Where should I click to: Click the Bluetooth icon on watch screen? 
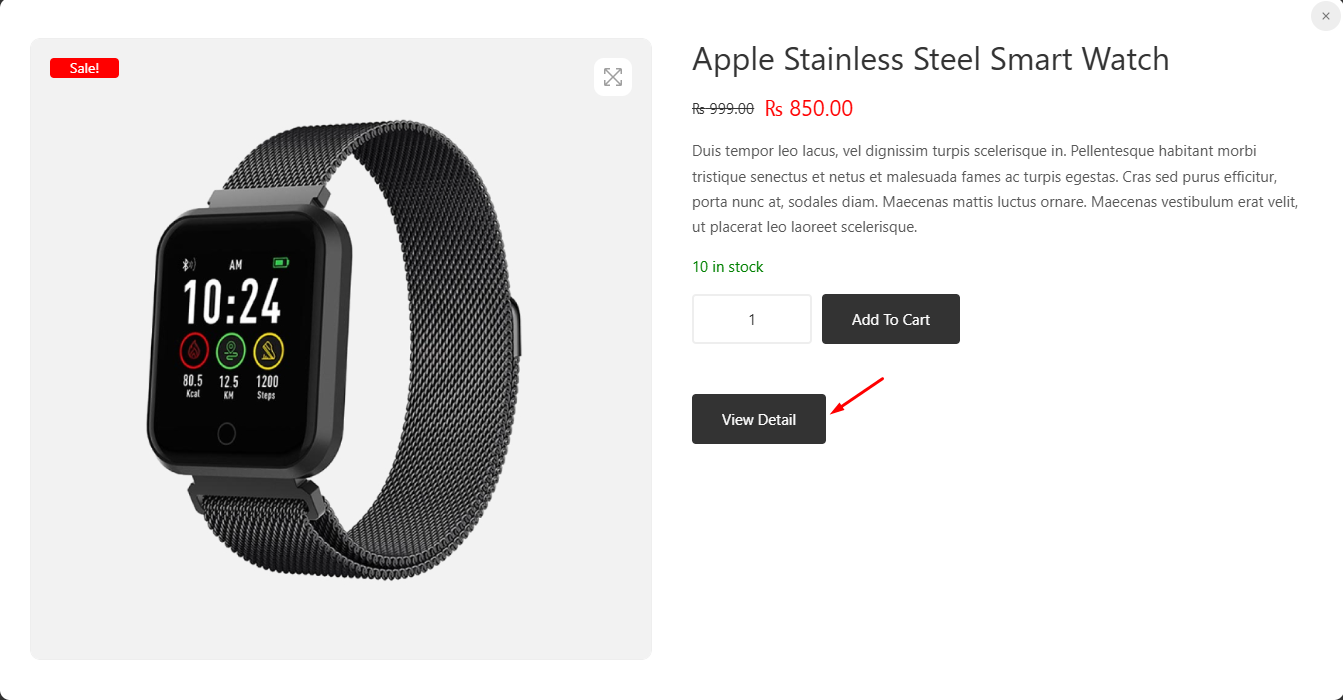(187, 265)
